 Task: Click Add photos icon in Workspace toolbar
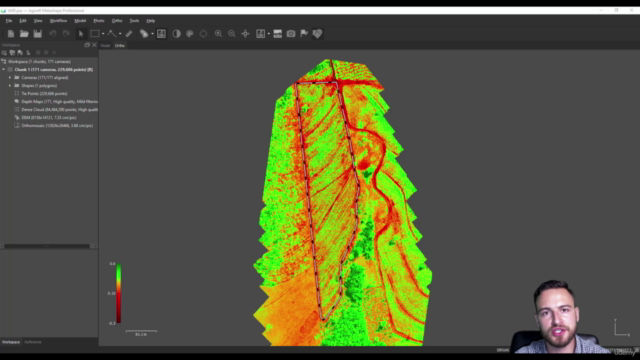point(12,53)
